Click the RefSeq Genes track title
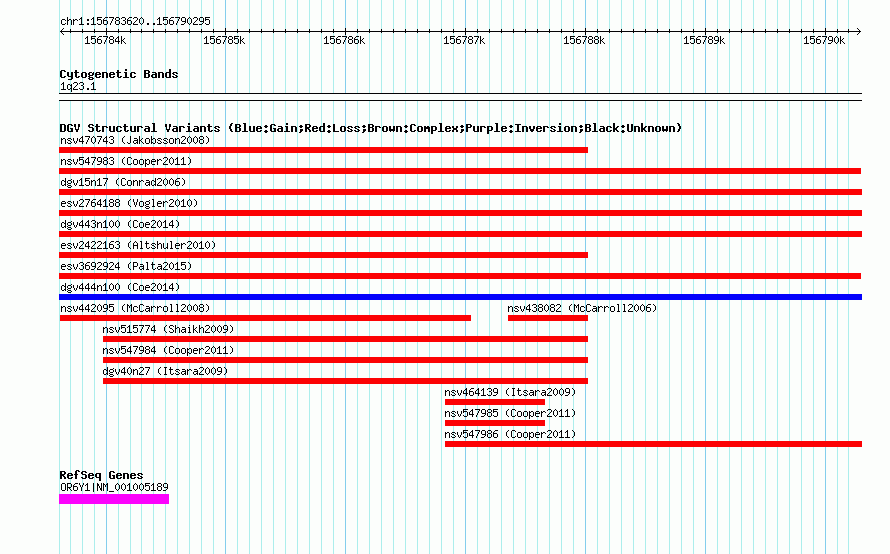 point(102,475)
